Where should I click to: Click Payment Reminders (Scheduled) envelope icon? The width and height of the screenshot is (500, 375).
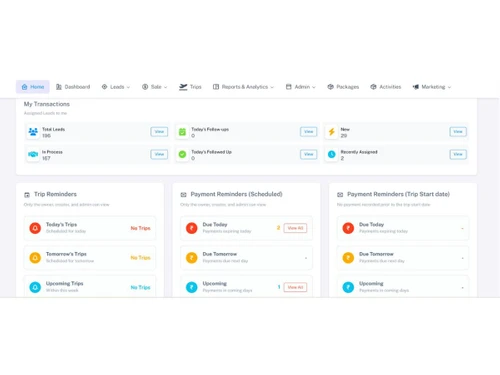pyautogui.click(x=183, y=195)
